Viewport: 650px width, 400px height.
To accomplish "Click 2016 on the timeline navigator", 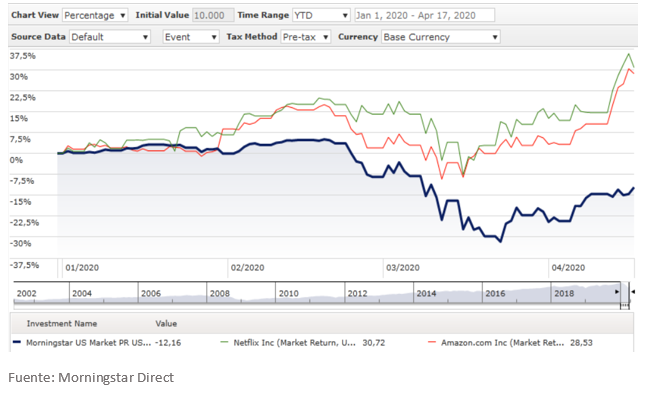I will (x=495, y=293).
